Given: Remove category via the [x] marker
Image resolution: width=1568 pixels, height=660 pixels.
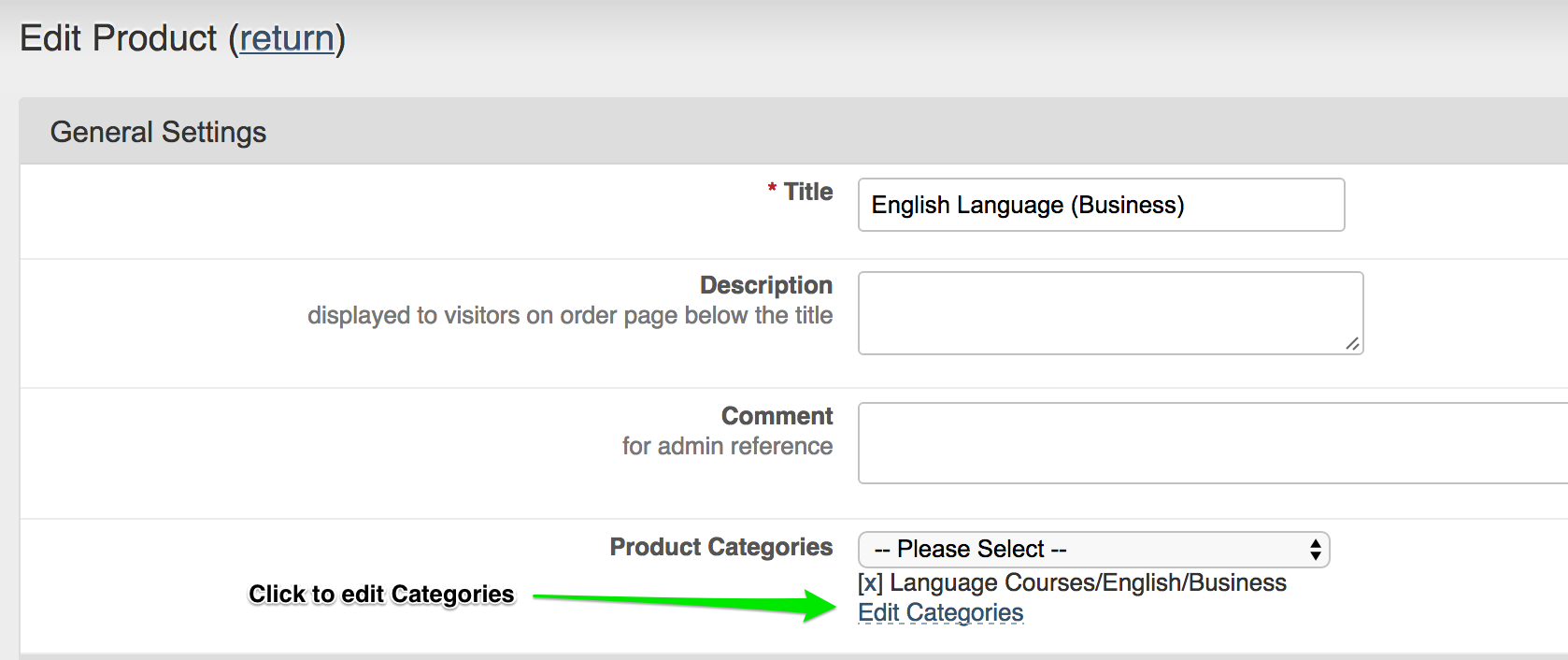Looking at the screenshot, I should coord(870,583).
